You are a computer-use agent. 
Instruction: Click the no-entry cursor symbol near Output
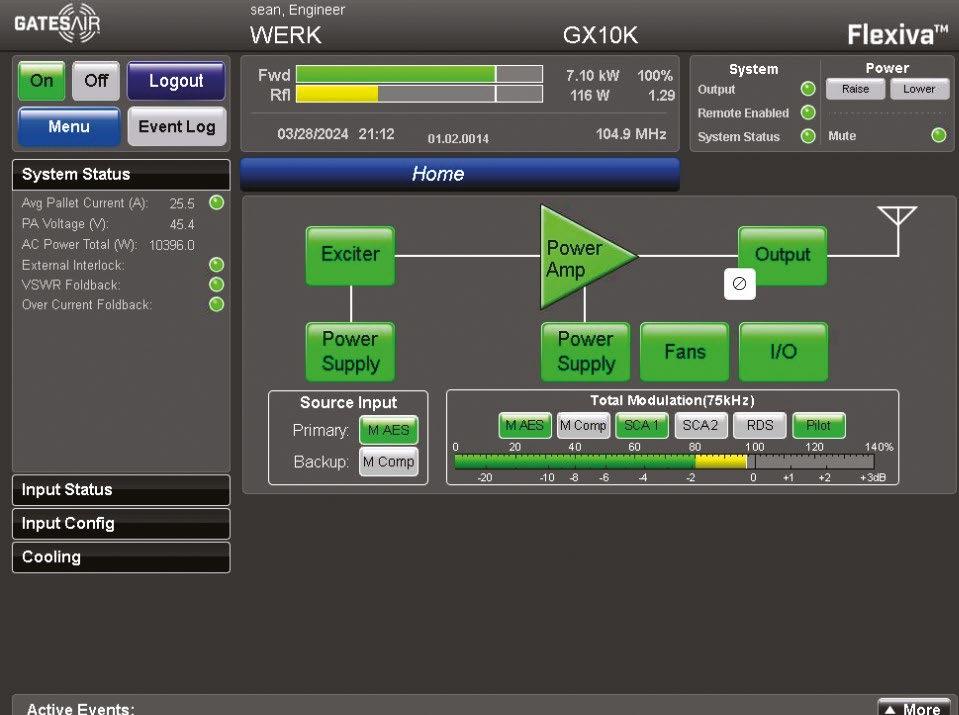click(739, 284)
